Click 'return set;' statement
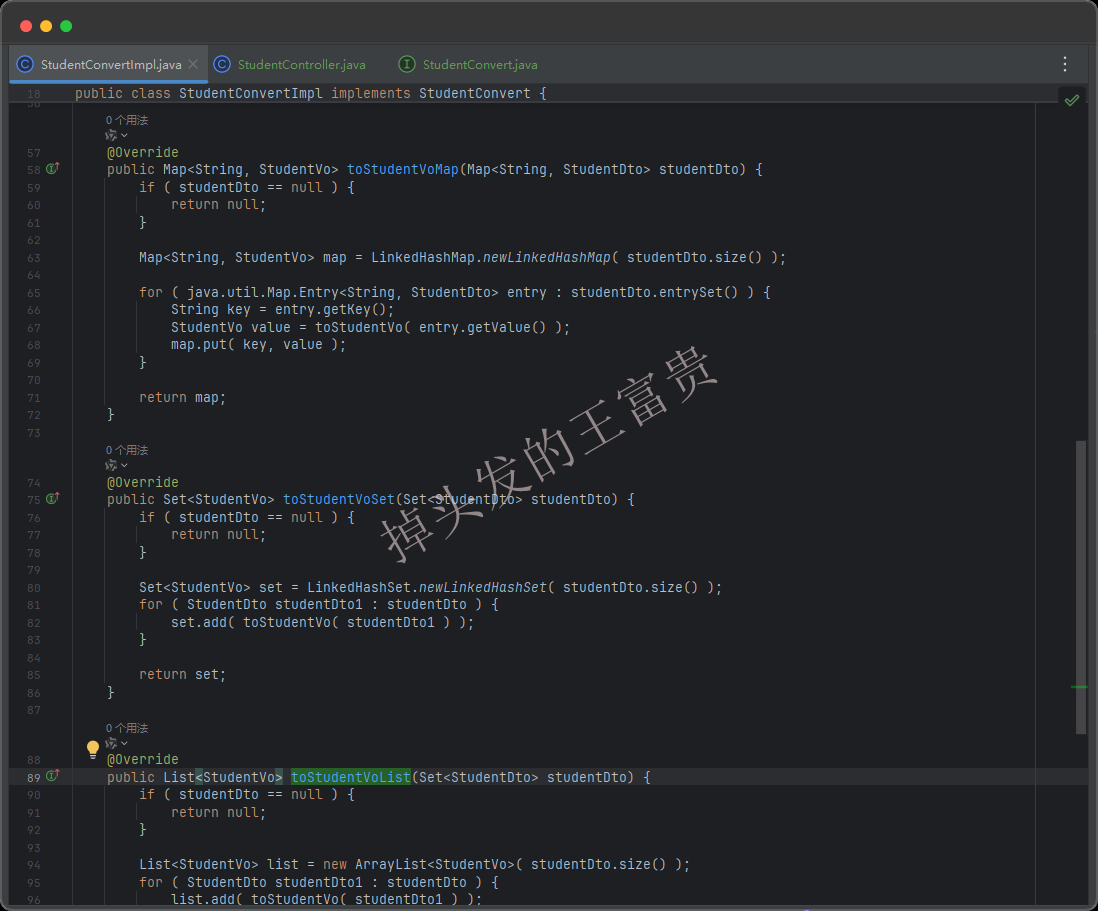 pyautogui.click(x=182, y=675)
